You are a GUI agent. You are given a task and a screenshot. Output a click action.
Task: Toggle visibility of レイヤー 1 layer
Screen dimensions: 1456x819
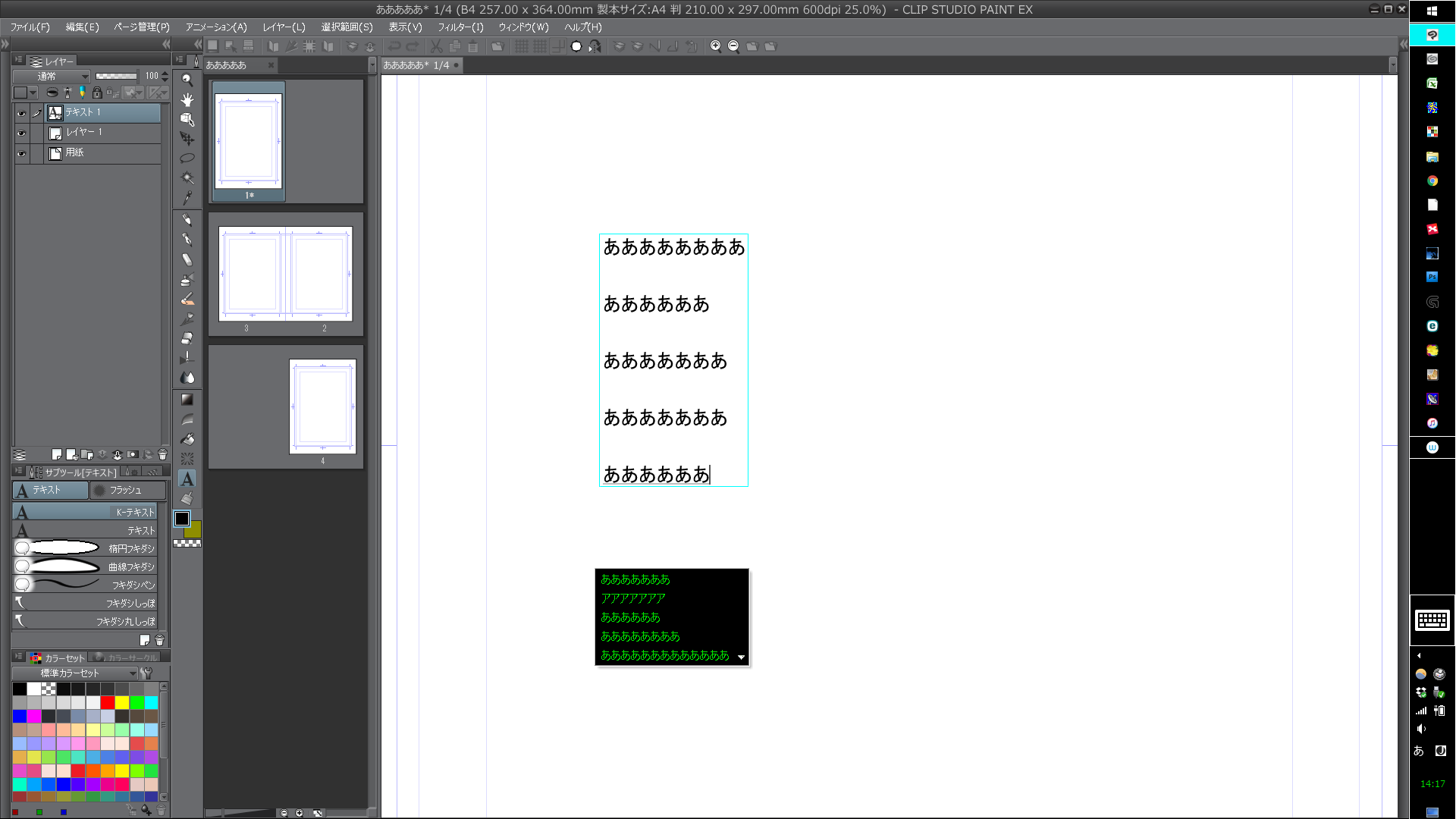[21, 133]
